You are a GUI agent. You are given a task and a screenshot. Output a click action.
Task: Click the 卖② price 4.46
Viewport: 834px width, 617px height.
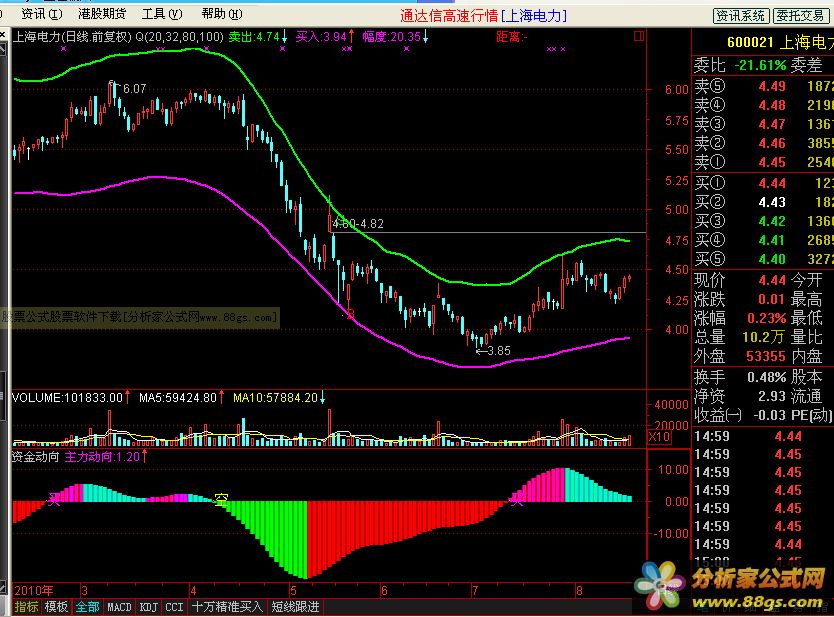(x=772, y=144)
